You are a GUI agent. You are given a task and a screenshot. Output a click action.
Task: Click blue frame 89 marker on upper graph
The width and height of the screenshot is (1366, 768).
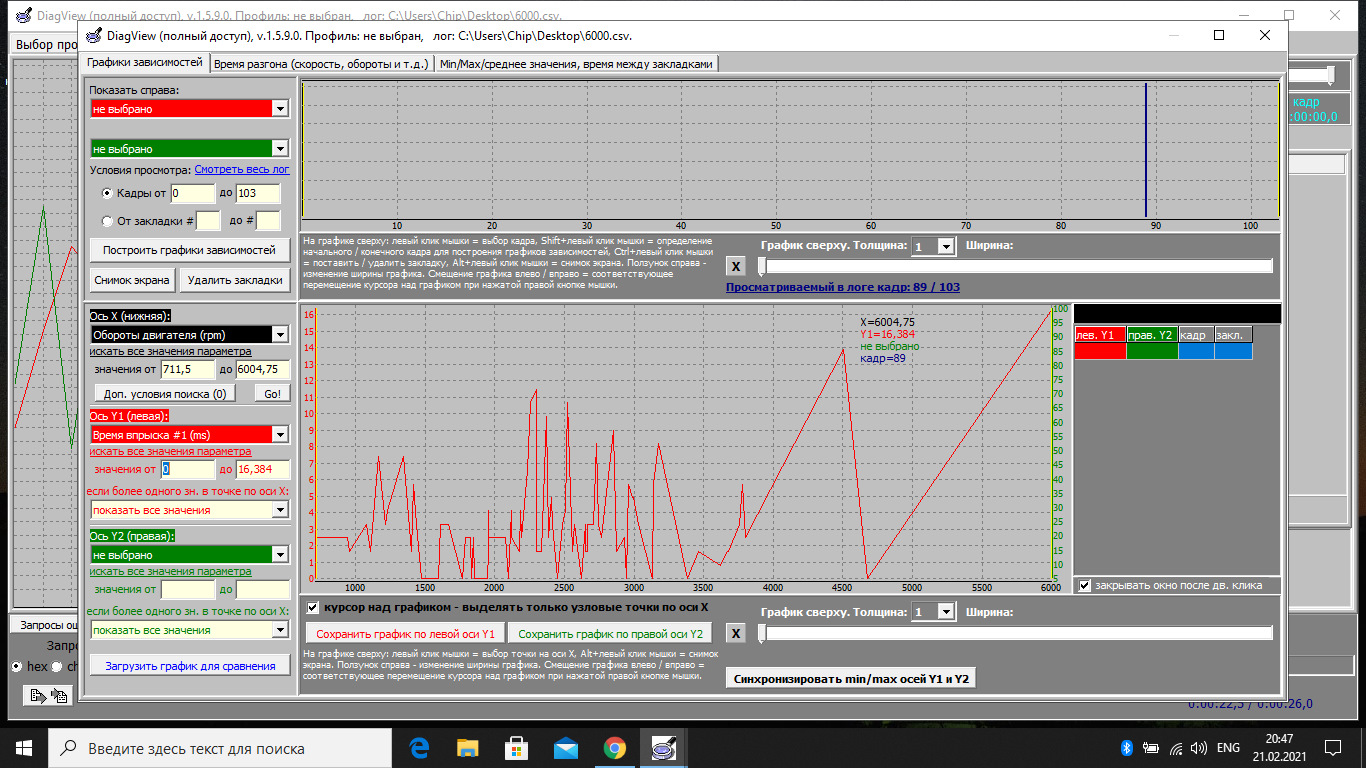coord(1146,150)
